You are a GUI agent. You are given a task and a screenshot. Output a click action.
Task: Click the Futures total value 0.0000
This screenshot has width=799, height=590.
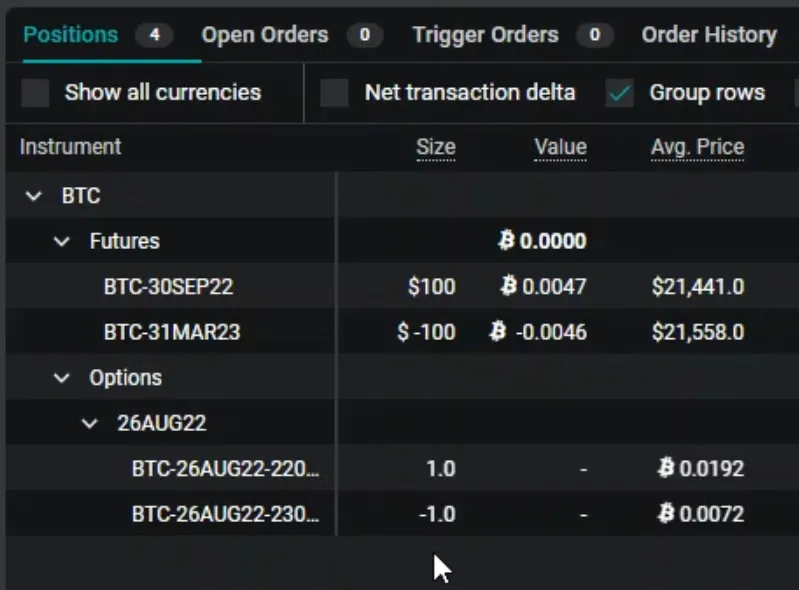[x=542, y=241]
